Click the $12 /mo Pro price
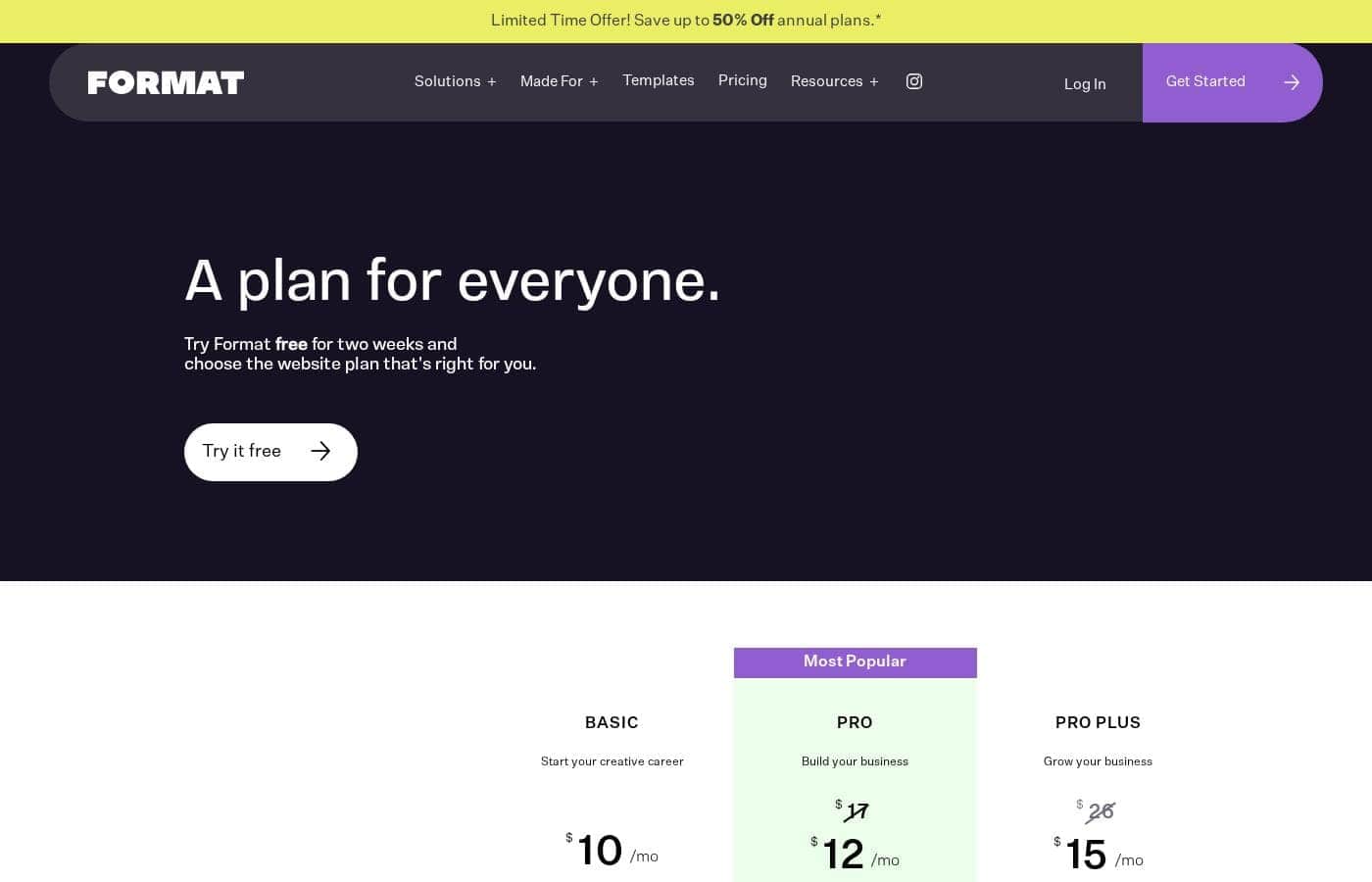Viewport: 1372px width, 882px height. point(855,855)
